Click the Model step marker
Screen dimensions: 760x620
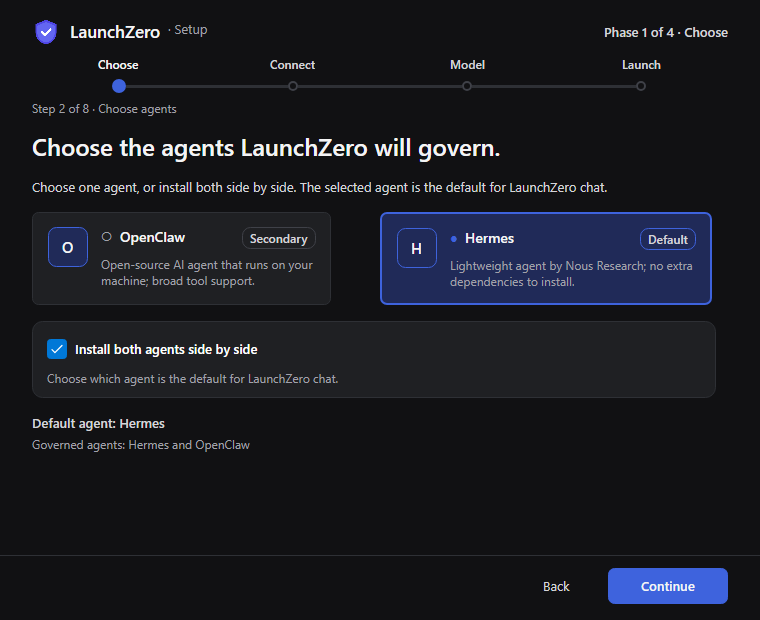[x=467, y=86]
